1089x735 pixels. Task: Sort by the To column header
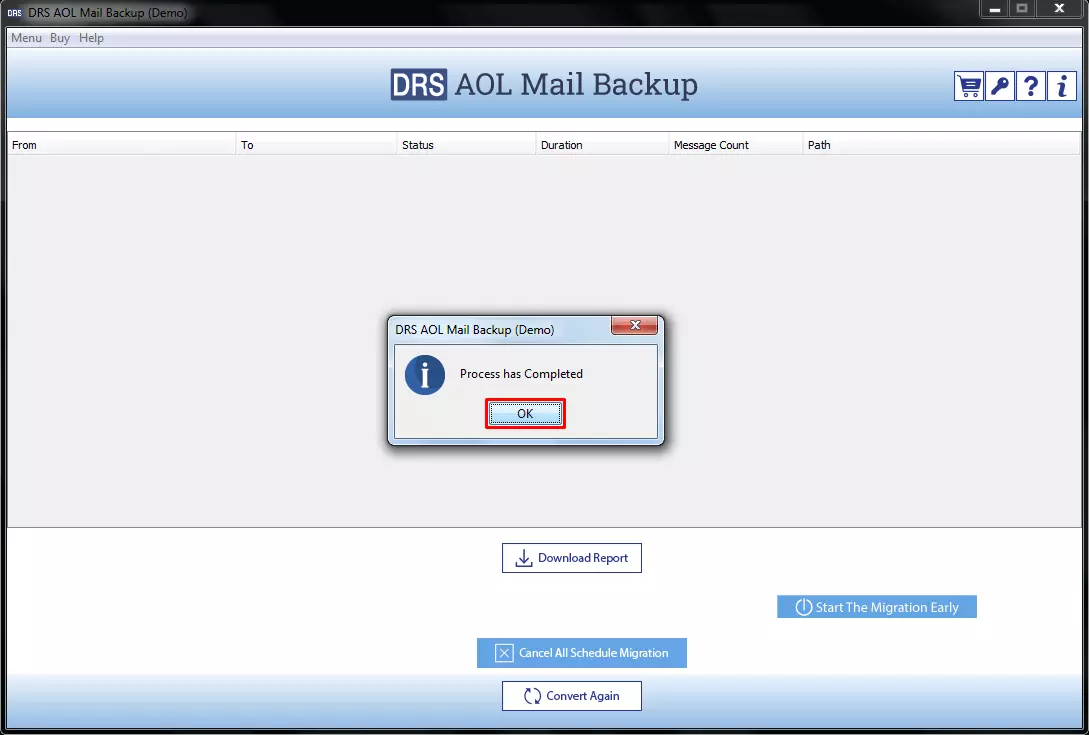point(317,144)
